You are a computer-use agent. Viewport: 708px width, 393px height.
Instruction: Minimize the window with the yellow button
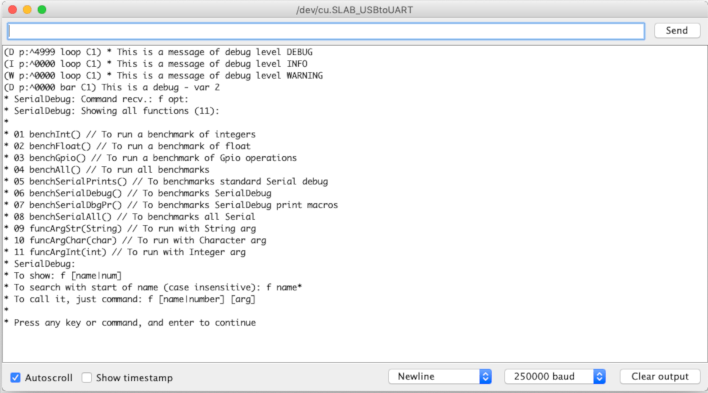(27, 9)
